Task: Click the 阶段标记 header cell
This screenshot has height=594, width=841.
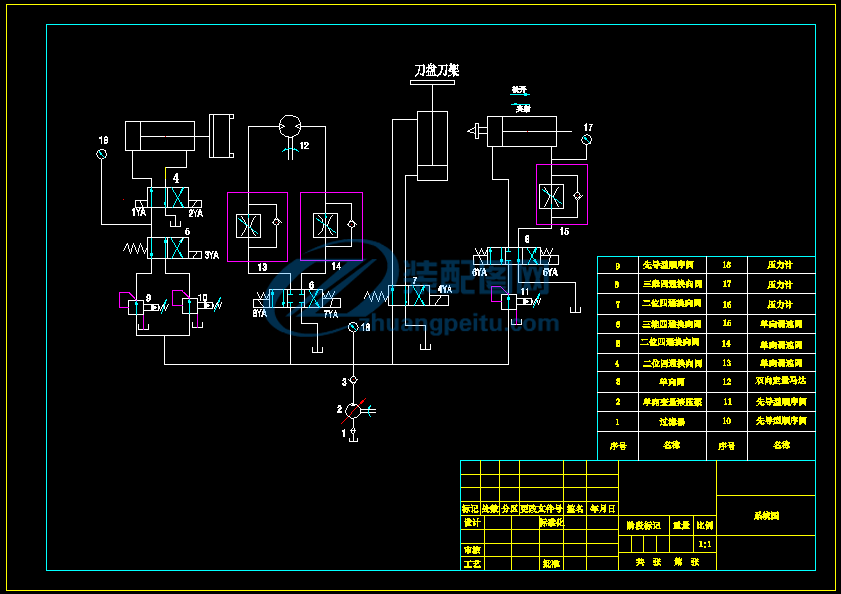Action: point(644,525)
